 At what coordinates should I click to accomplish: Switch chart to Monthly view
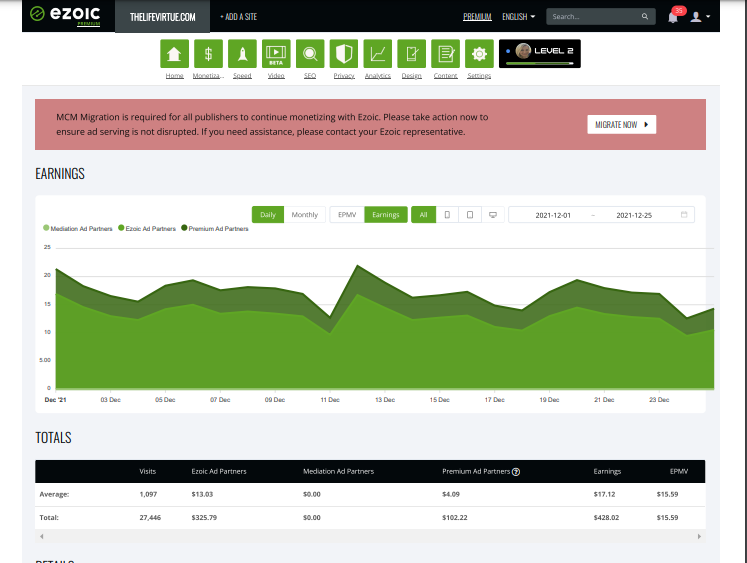pos(304,215)
